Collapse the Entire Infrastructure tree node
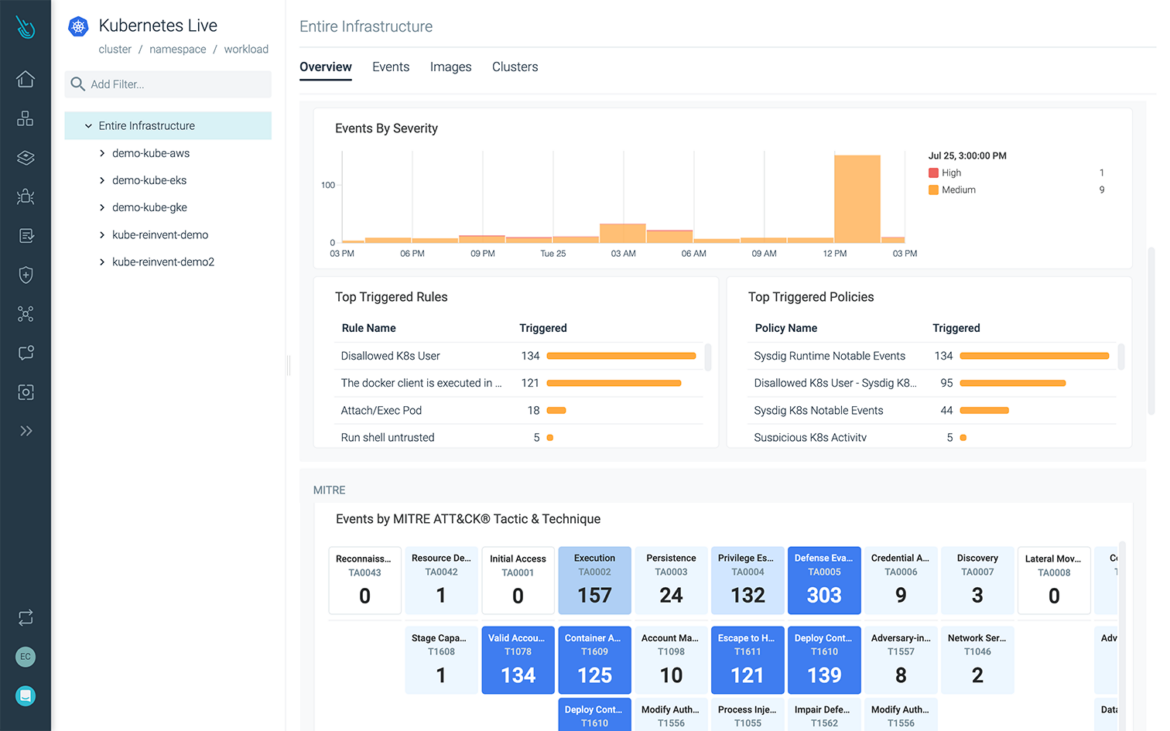This screenshot has width=1170, height=731. [88, 126]
